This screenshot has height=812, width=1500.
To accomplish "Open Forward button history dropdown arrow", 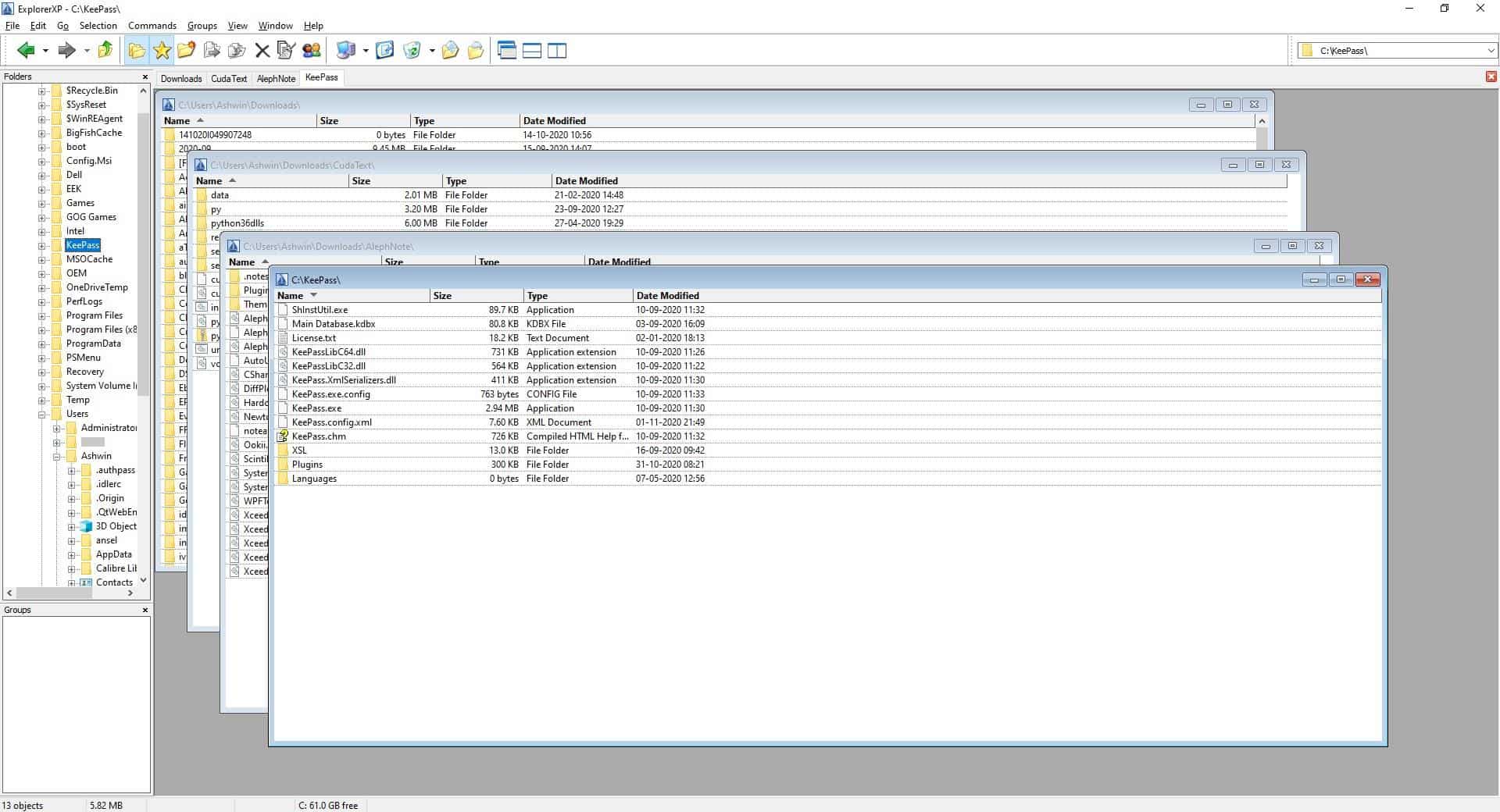I will pyautogui.click(x=87, y=52).
